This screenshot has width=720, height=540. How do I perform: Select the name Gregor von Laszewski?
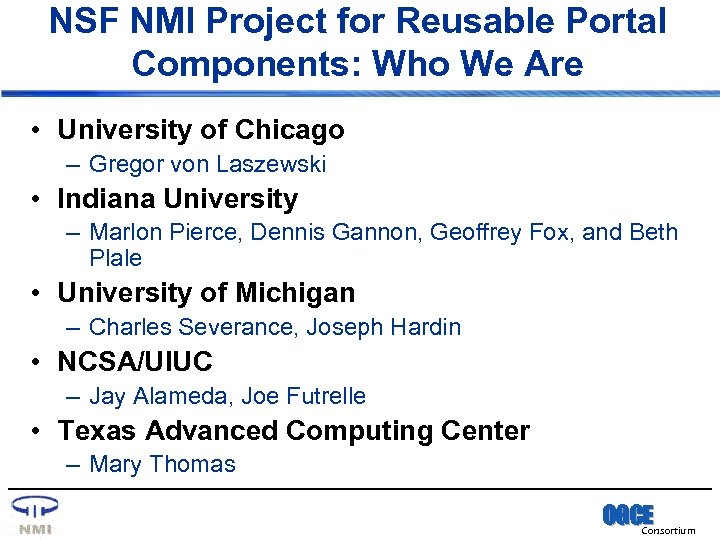(x=207, y=164)
